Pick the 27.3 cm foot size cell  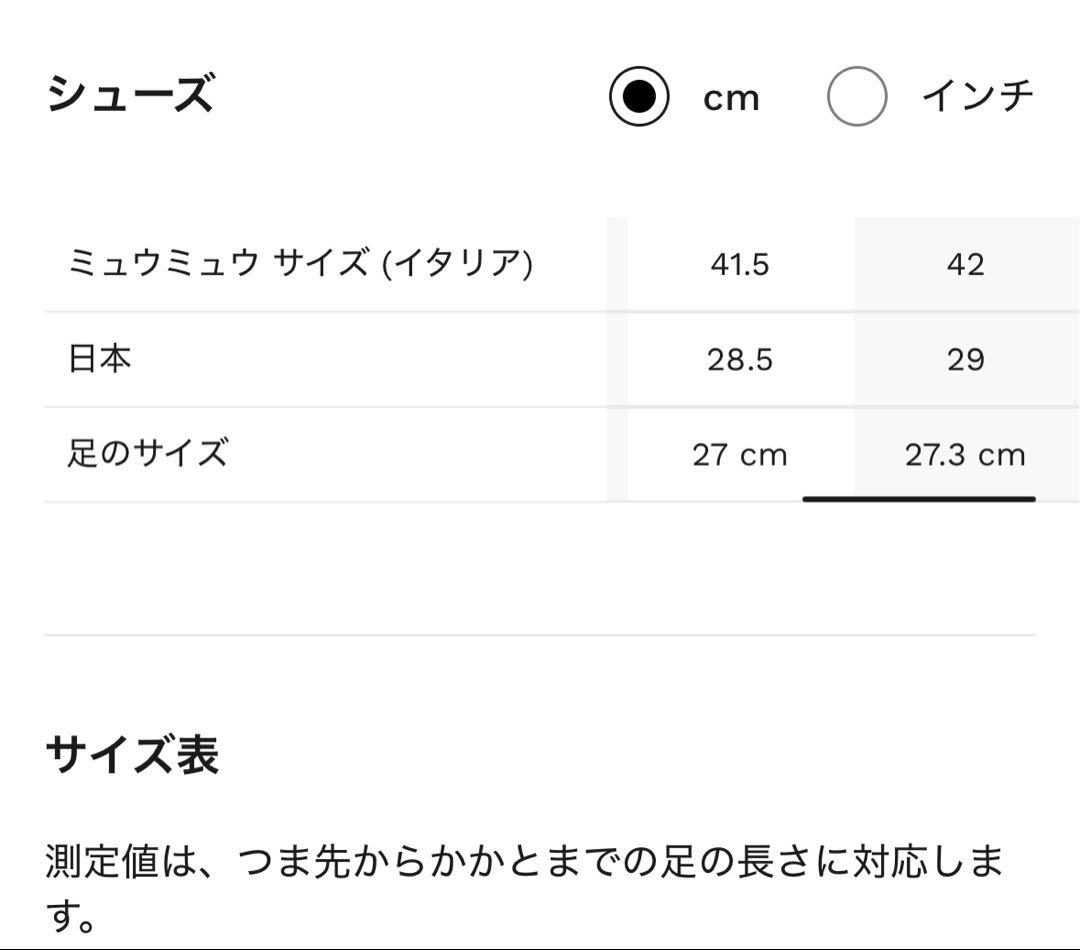pyautogui.click(x=965, y=455)
